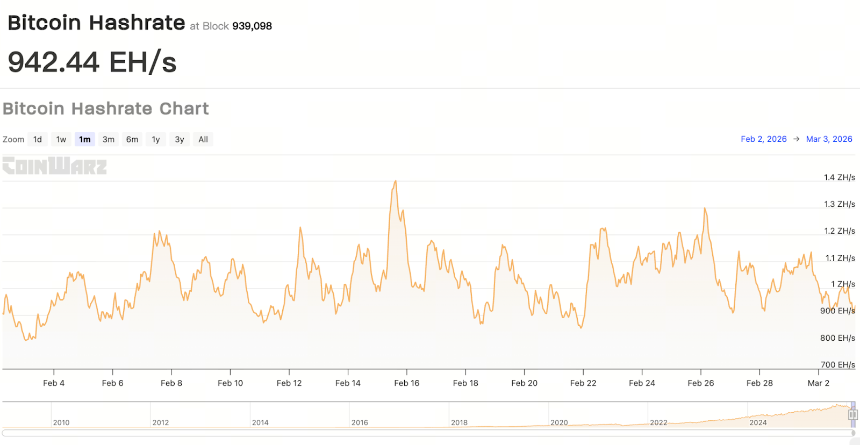
Task: Click the CoinWarz watermark logo
Action: (54, 166)
